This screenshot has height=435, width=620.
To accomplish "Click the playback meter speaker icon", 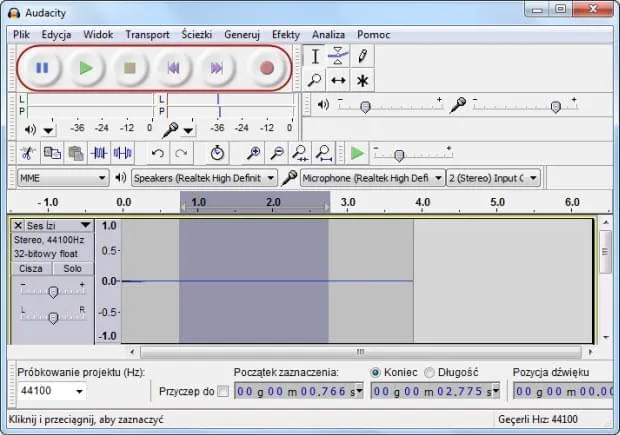I will [x=30, y=130].
